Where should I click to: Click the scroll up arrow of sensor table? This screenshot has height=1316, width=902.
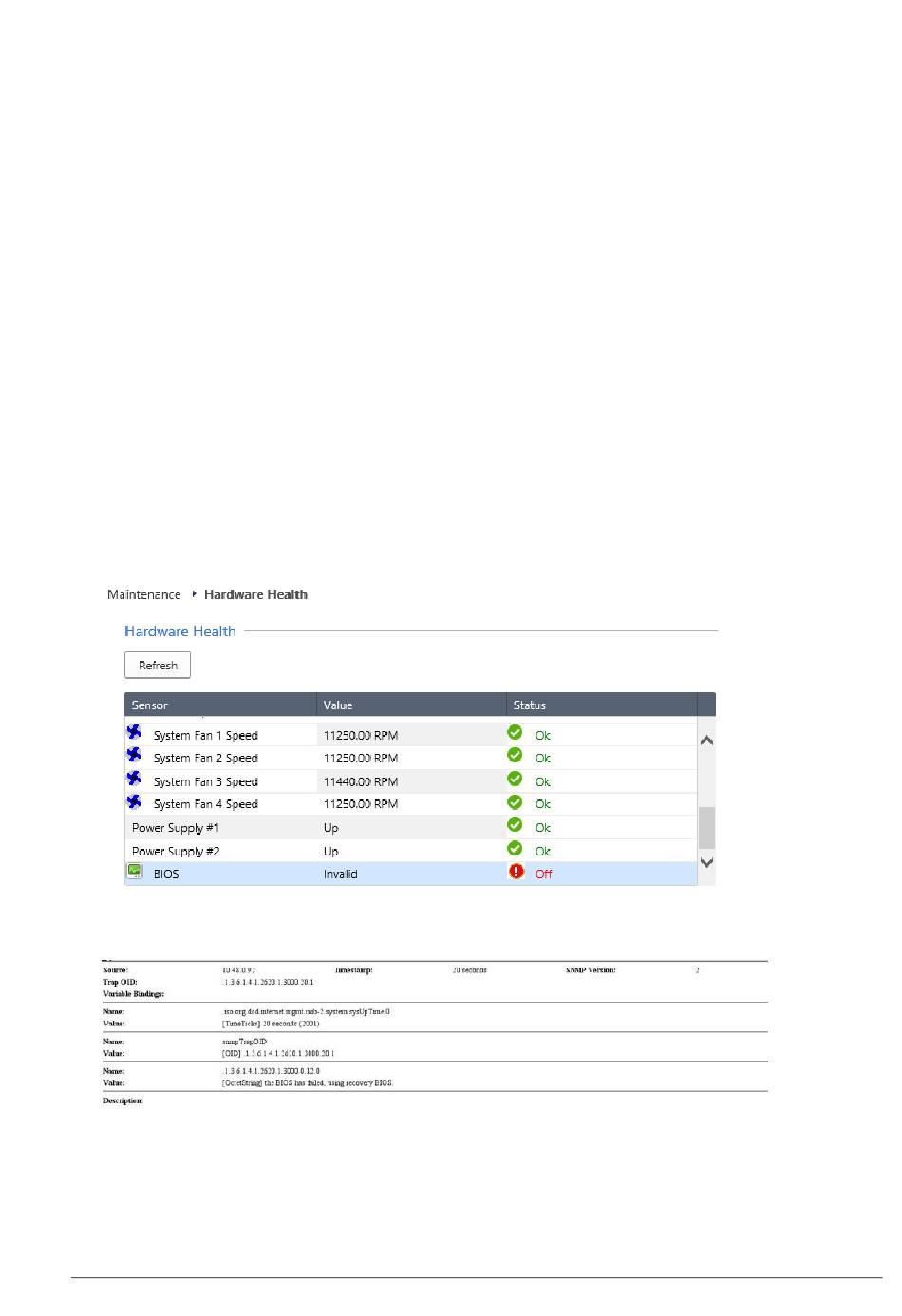click(706, 741)
